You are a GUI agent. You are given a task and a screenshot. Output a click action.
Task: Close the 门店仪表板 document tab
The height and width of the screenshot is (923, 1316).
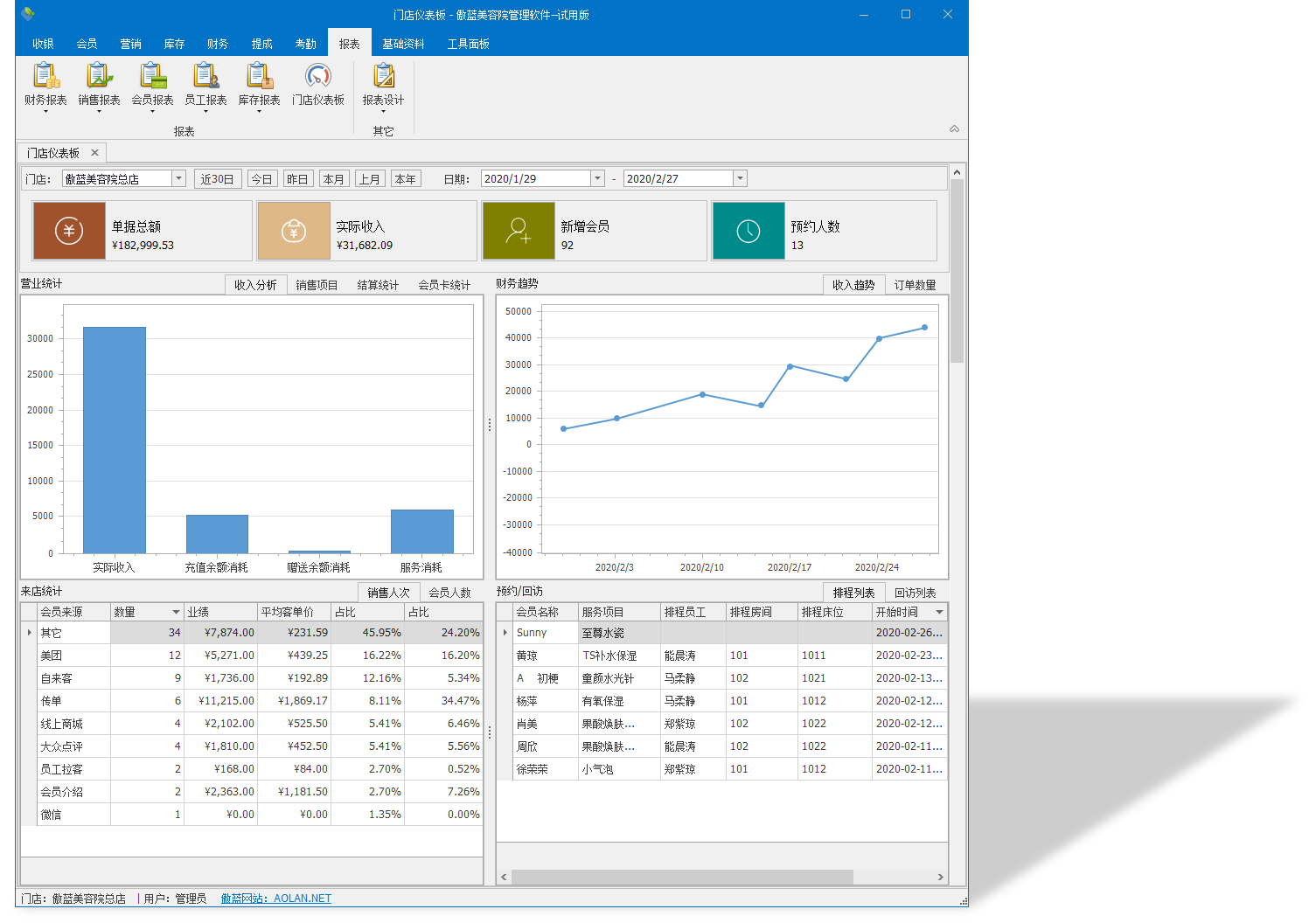coord(94,153)
